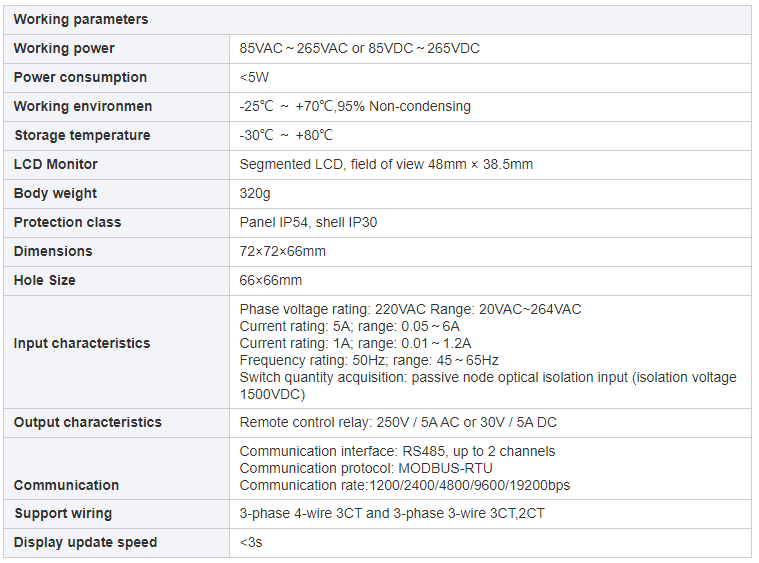Click the MODBUS-RTU communication protocol line
Viewport: 759px width, 563px height.
pos(366,468)
